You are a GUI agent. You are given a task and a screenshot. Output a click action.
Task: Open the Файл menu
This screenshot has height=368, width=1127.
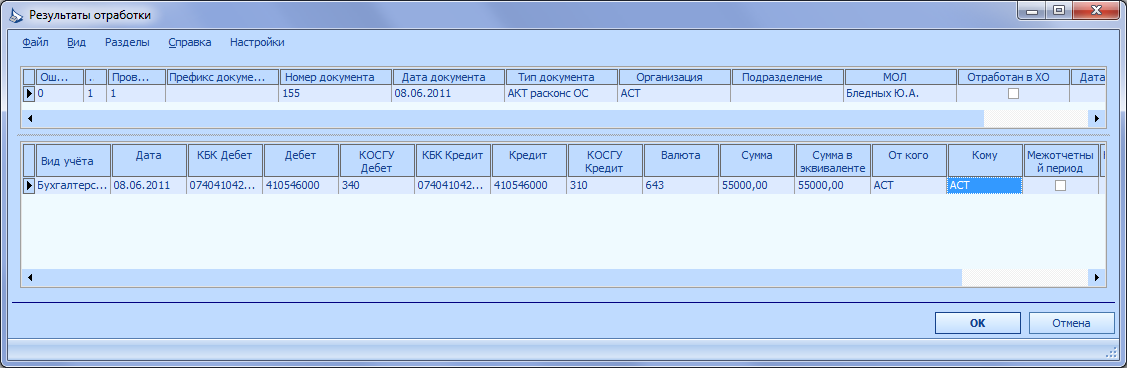(35, 42)
